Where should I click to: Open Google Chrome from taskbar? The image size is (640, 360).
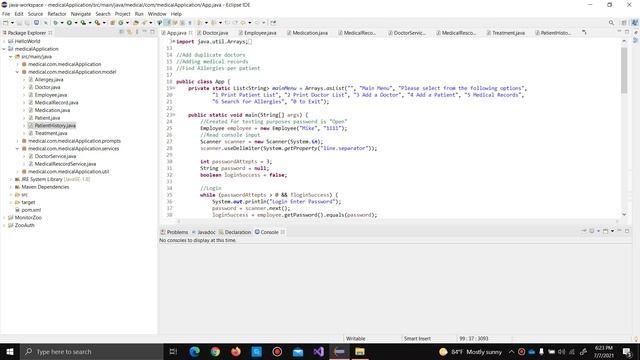tap(215, 351)
